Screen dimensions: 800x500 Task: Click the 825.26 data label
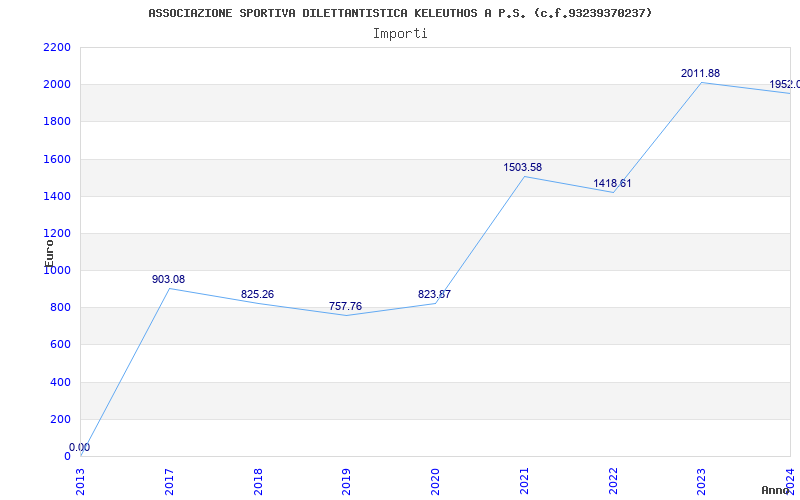[257, 294]
